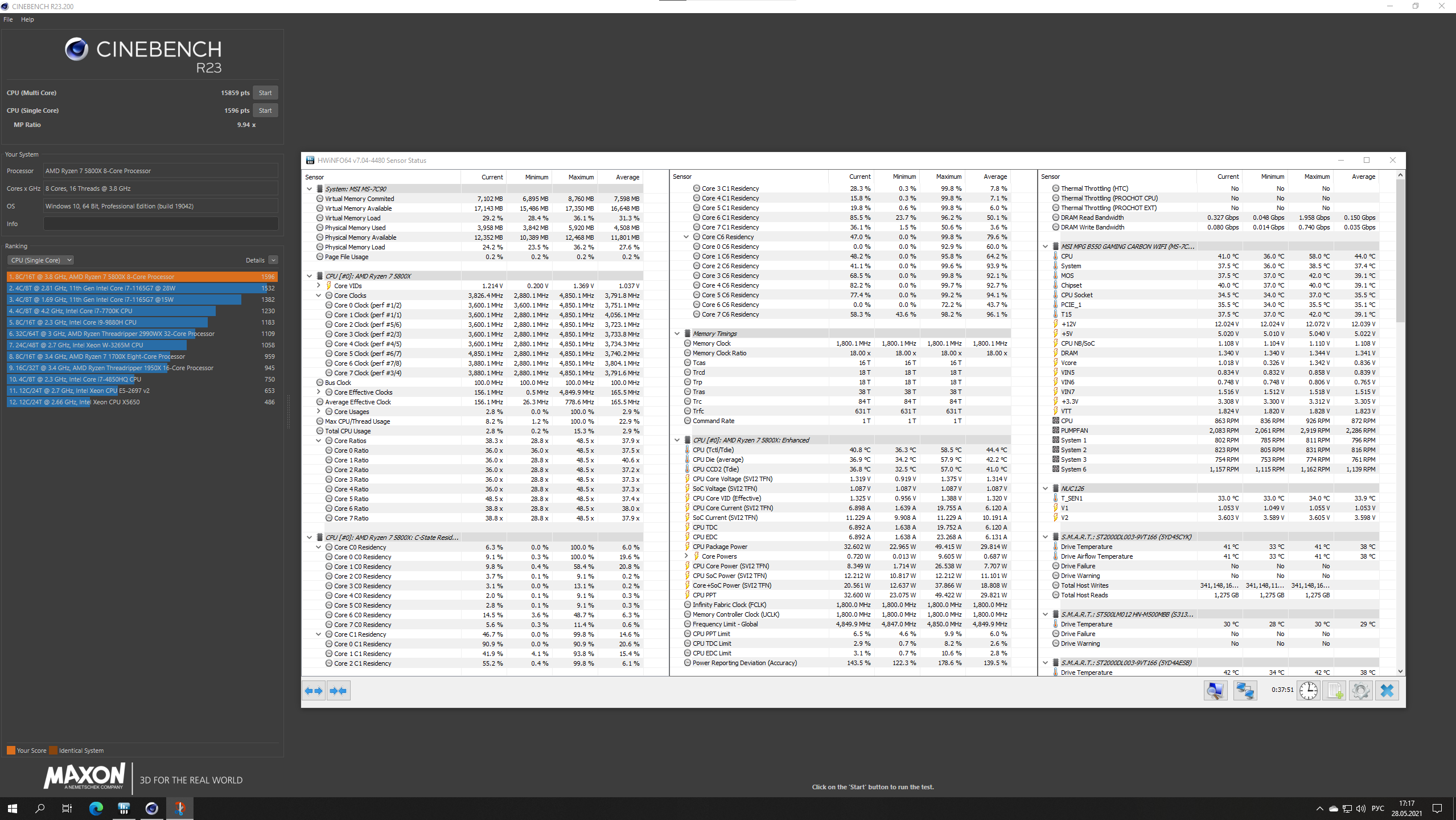Click the HWiNFO vertical scrollbar down arrow
The image size is (1456, 820).
(x=1400, y=671)
